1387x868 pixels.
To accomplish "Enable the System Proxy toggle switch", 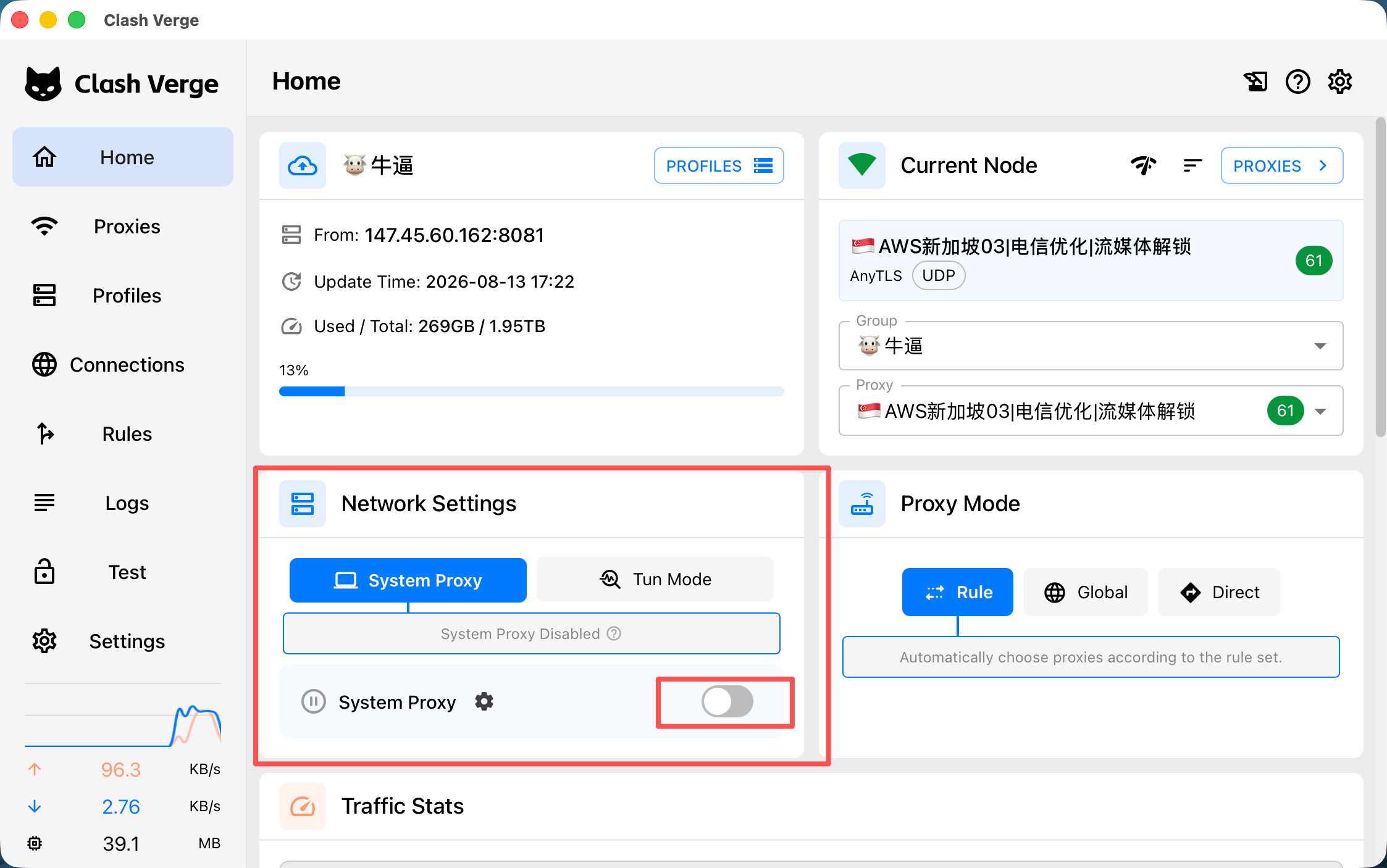I will click(727, 701).
